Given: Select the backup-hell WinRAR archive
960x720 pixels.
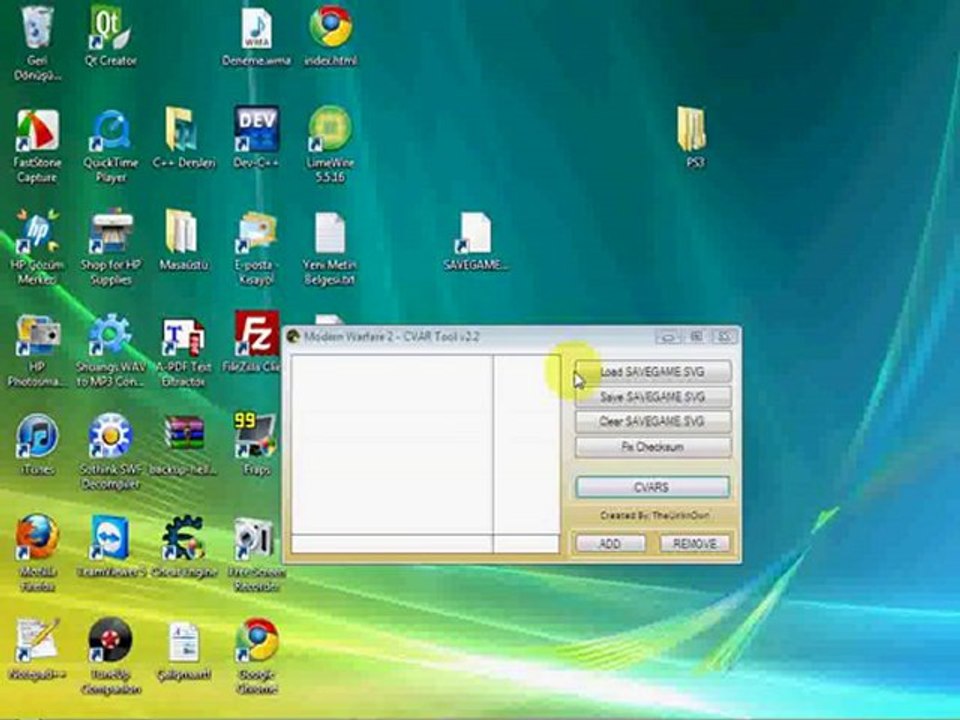Looking at the screenshot, I should point(183,444).
